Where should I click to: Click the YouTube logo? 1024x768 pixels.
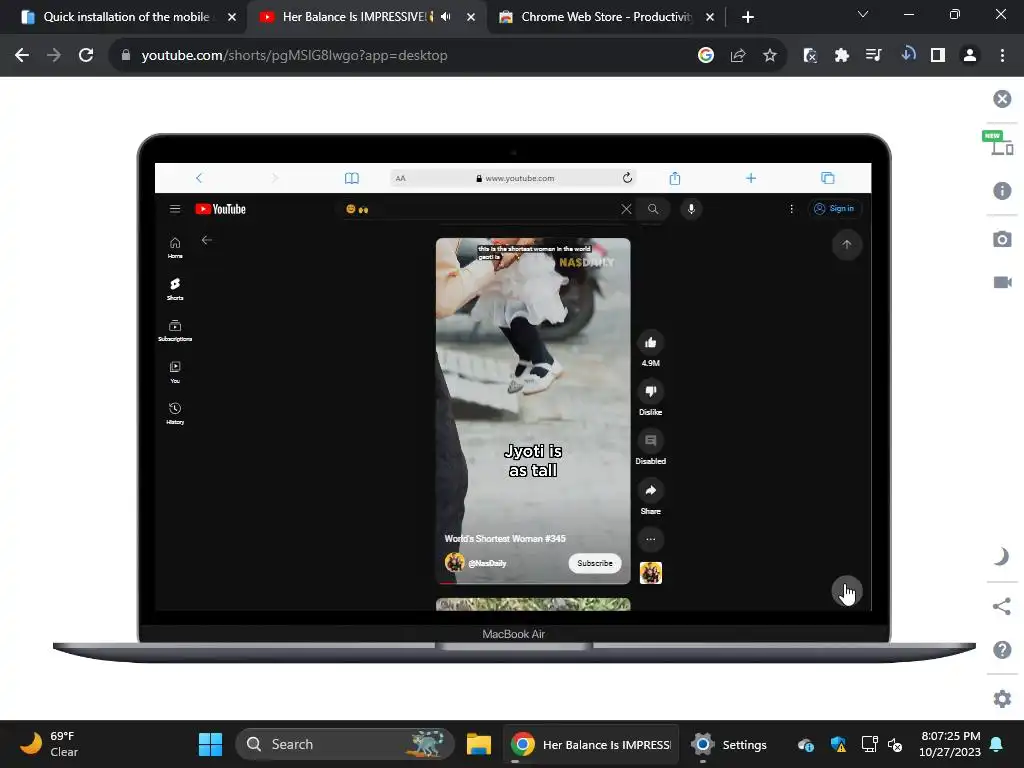coord(221,209)
